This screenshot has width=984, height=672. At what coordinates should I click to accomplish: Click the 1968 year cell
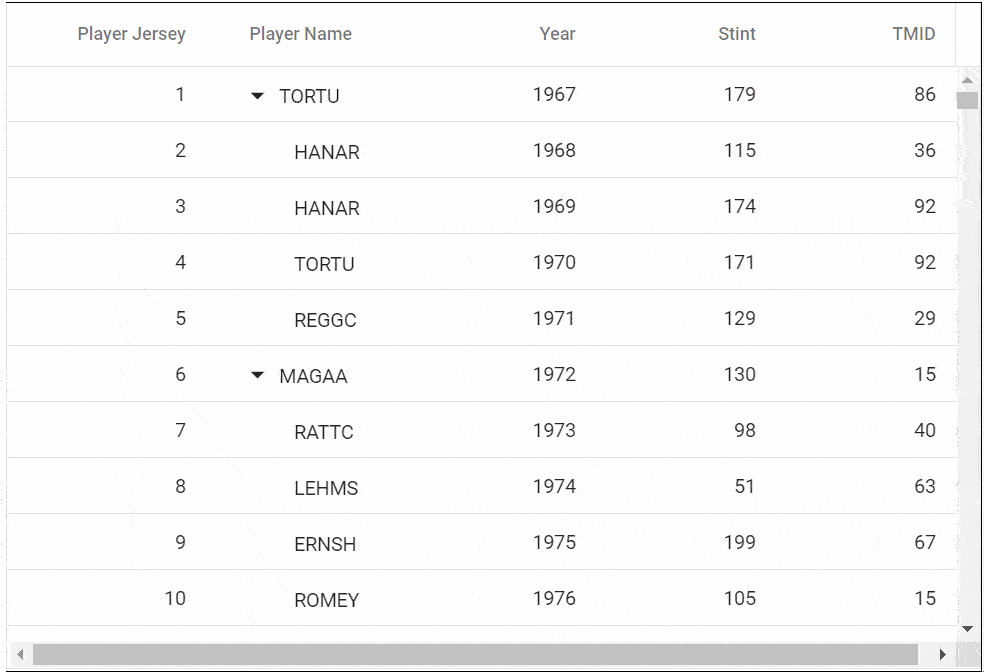pyautogui.click(x=554, y=150)
